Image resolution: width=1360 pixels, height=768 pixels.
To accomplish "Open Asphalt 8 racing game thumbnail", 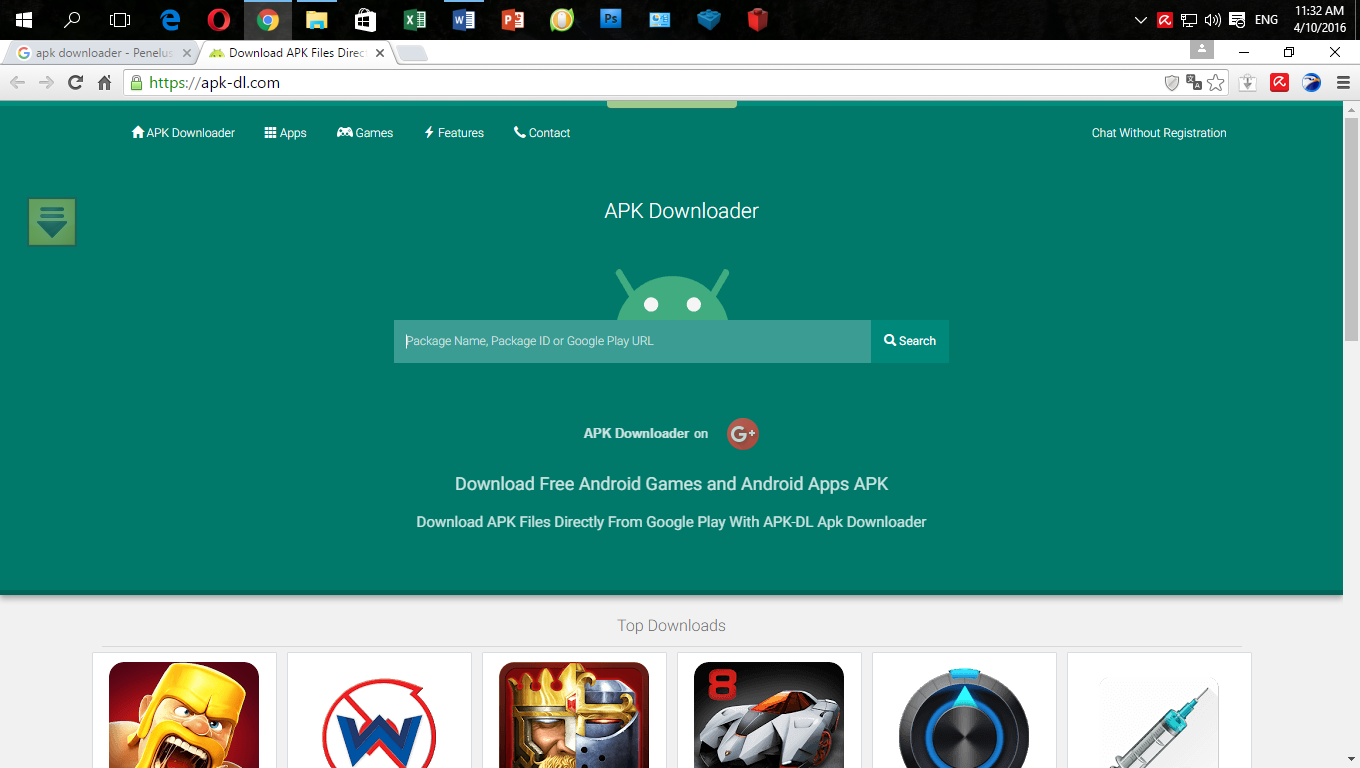I will click(769, 715).
